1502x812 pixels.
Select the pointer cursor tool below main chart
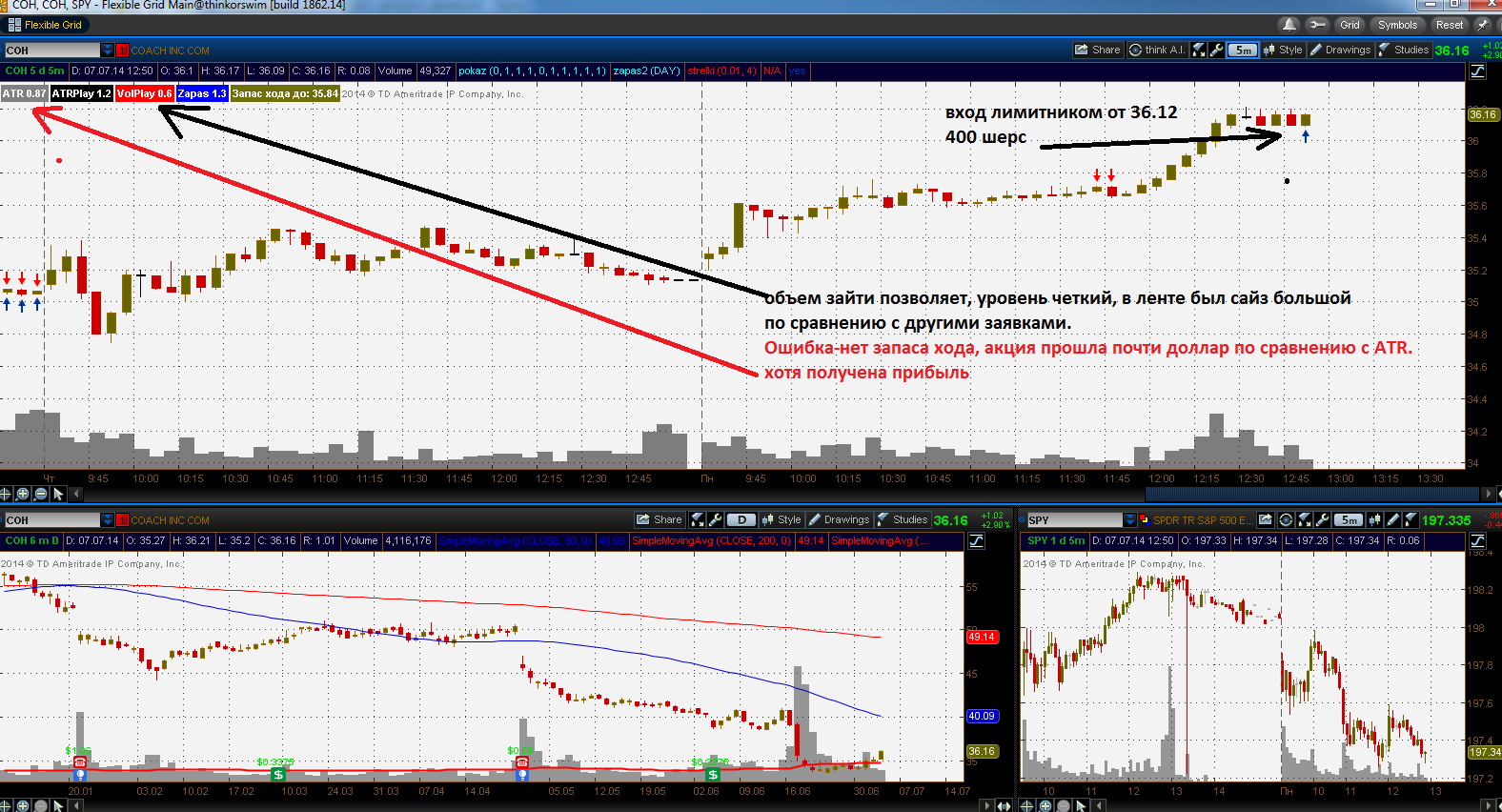(x=58, y=494)
